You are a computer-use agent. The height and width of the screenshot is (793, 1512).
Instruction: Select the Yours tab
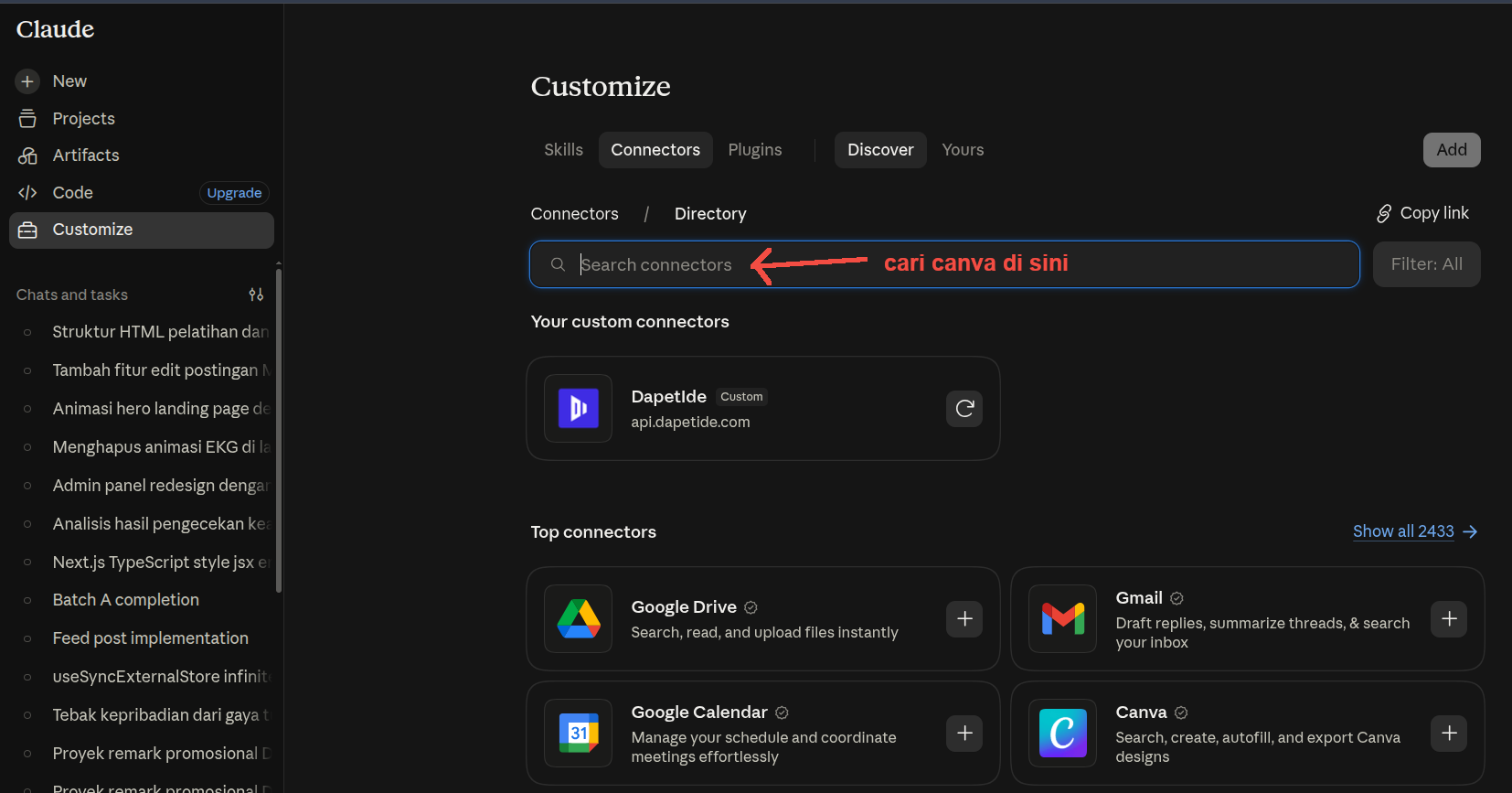pyautogui.click(x=963, y=150)
